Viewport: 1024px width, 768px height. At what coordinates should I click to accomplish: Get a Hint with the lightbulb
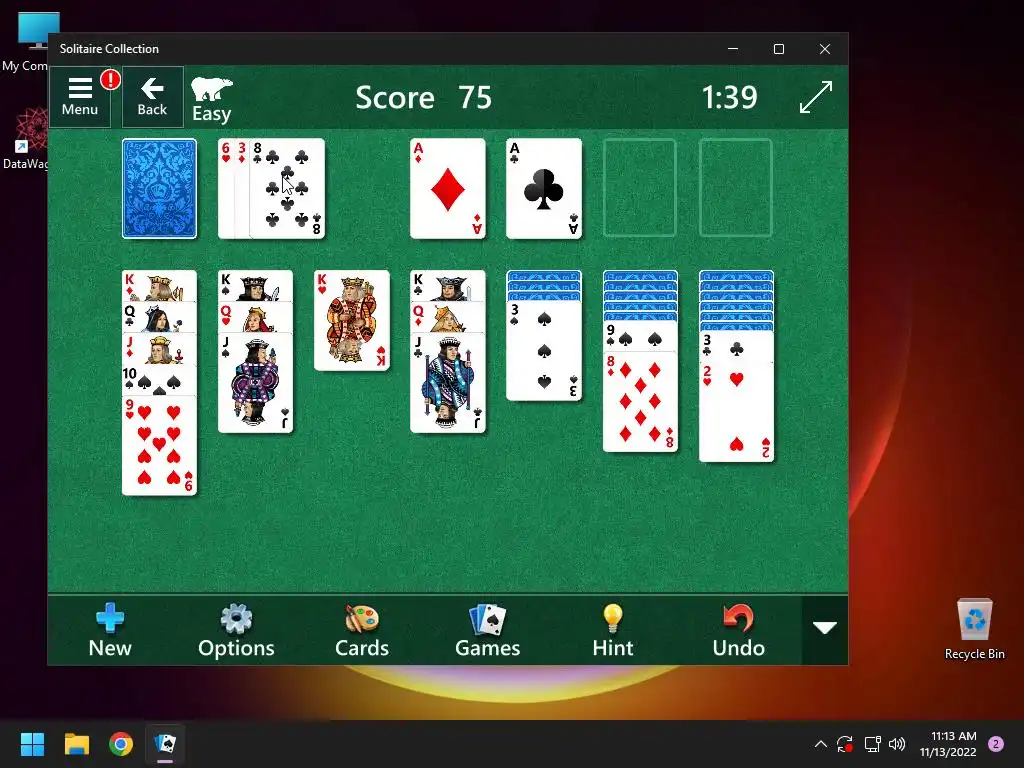[613, 630]
